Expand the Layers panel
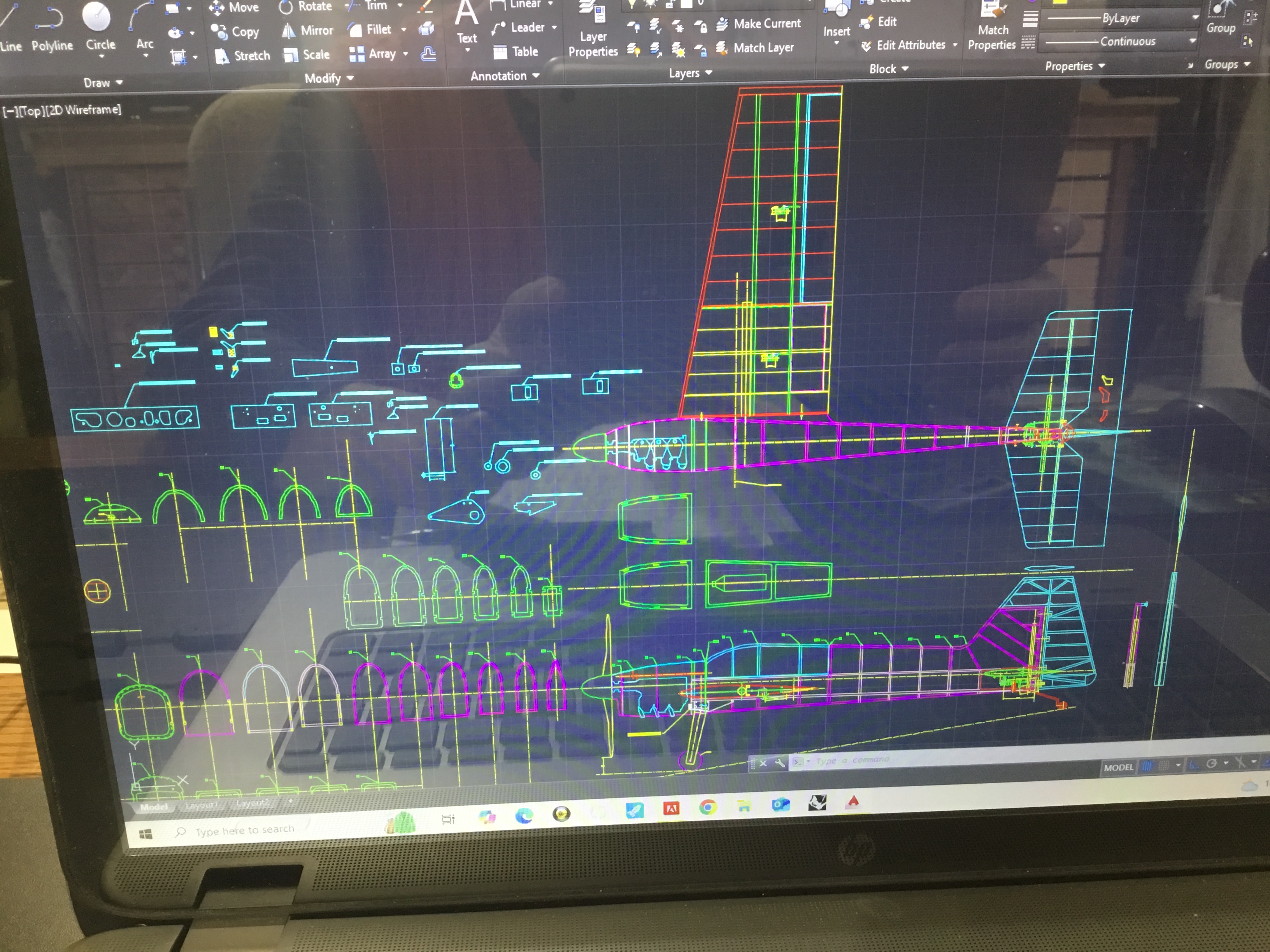The height and width of the screenshot is (952, 1270). click(690, 73)
